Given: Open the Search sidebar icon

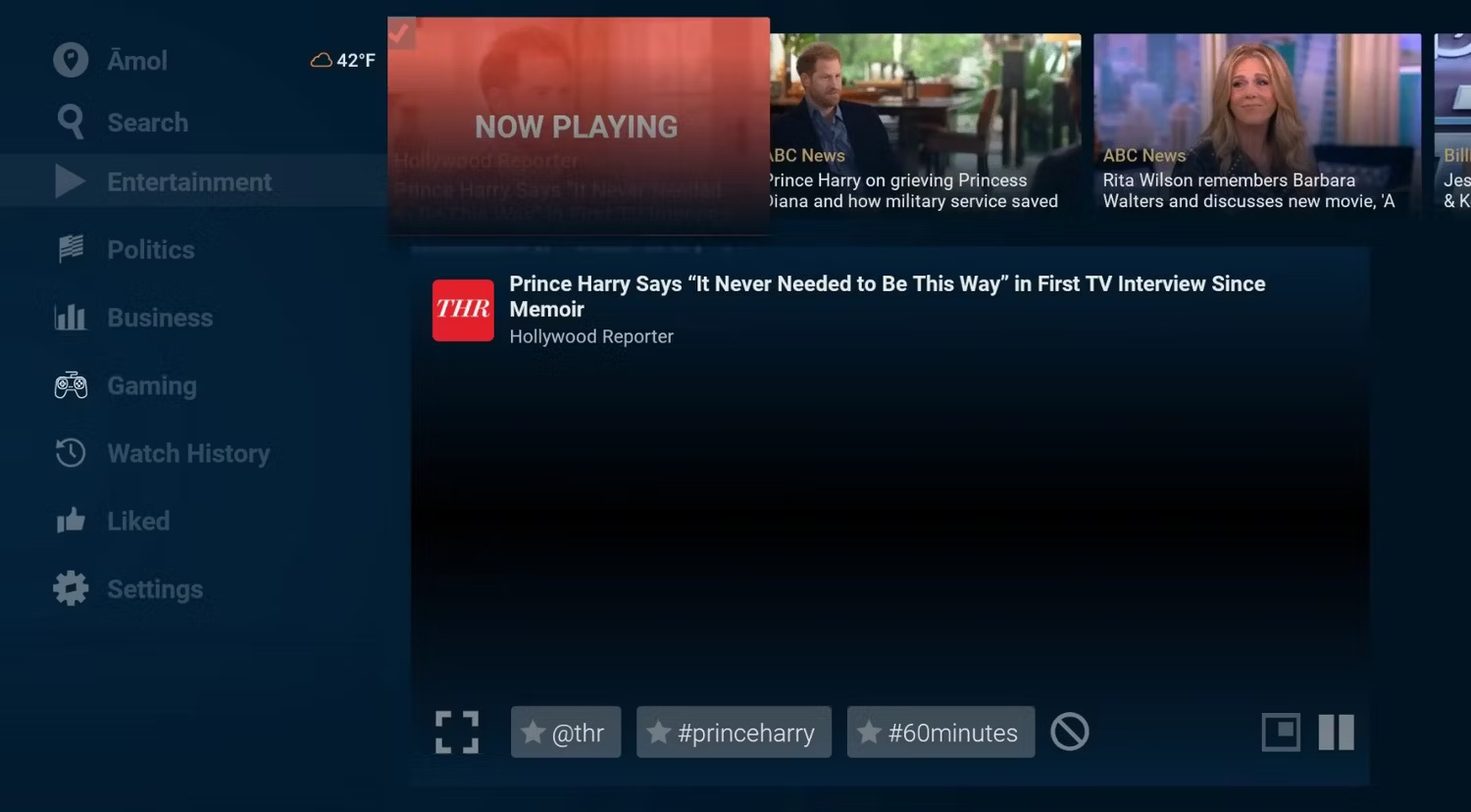Looking at the screenshot, I should click(x=70, y=122).
